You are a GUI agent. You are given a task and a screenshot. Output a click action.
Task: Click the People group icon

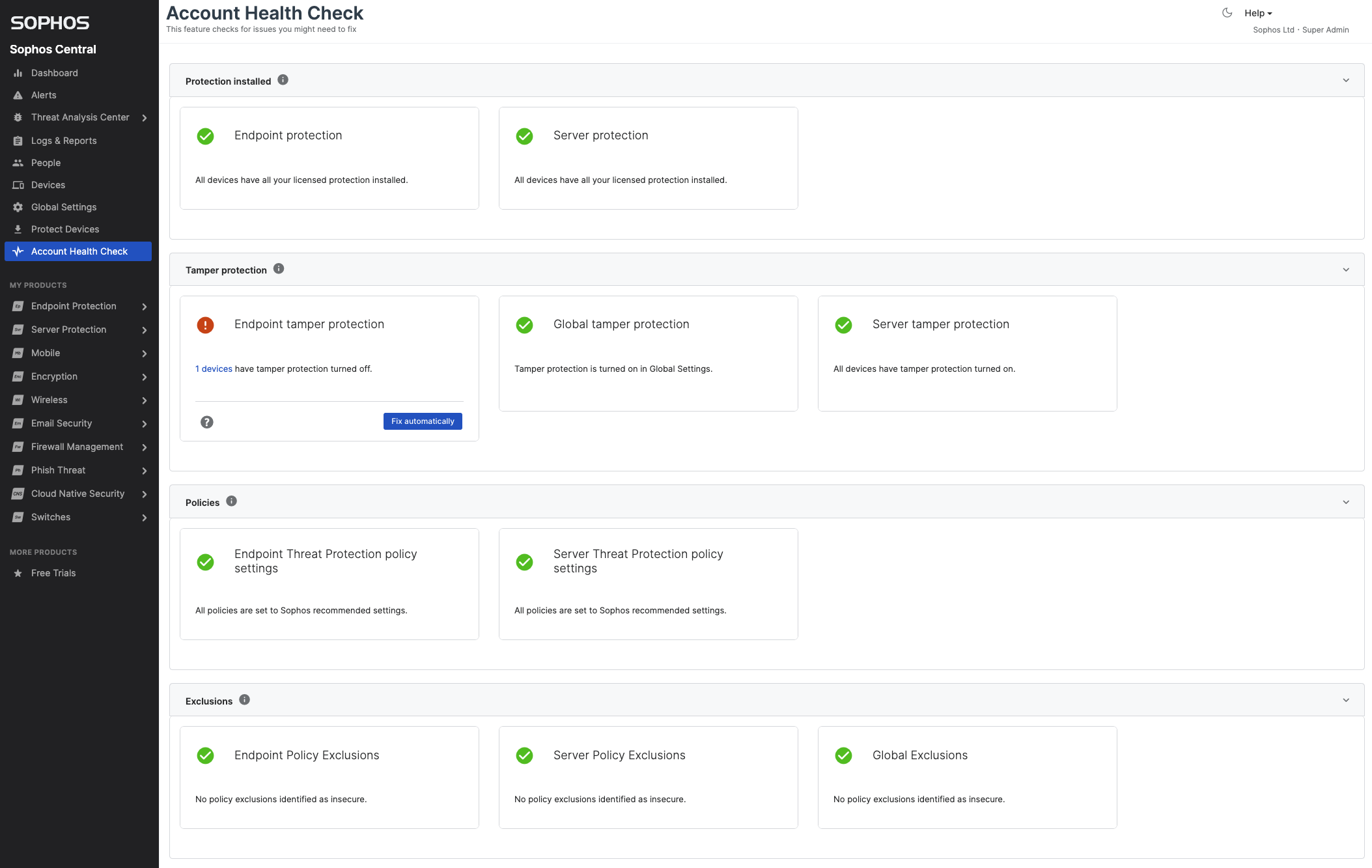tap(18, 163)
